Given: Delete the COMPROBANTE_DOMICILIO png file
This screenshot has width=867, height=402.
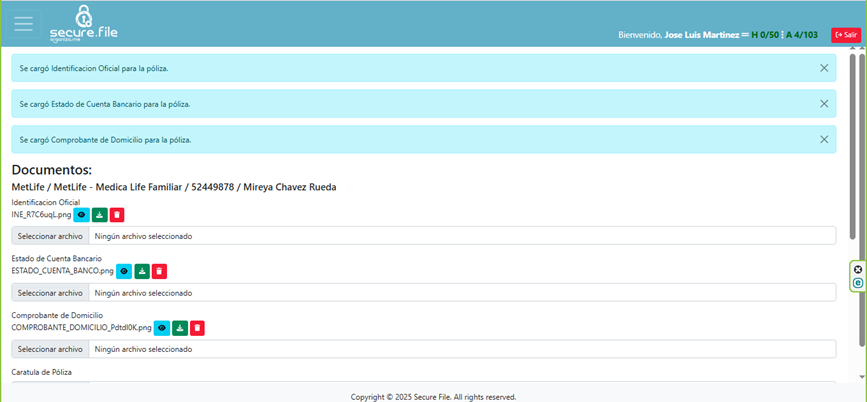Looking at the screenshot, I should tap(197, 327).
